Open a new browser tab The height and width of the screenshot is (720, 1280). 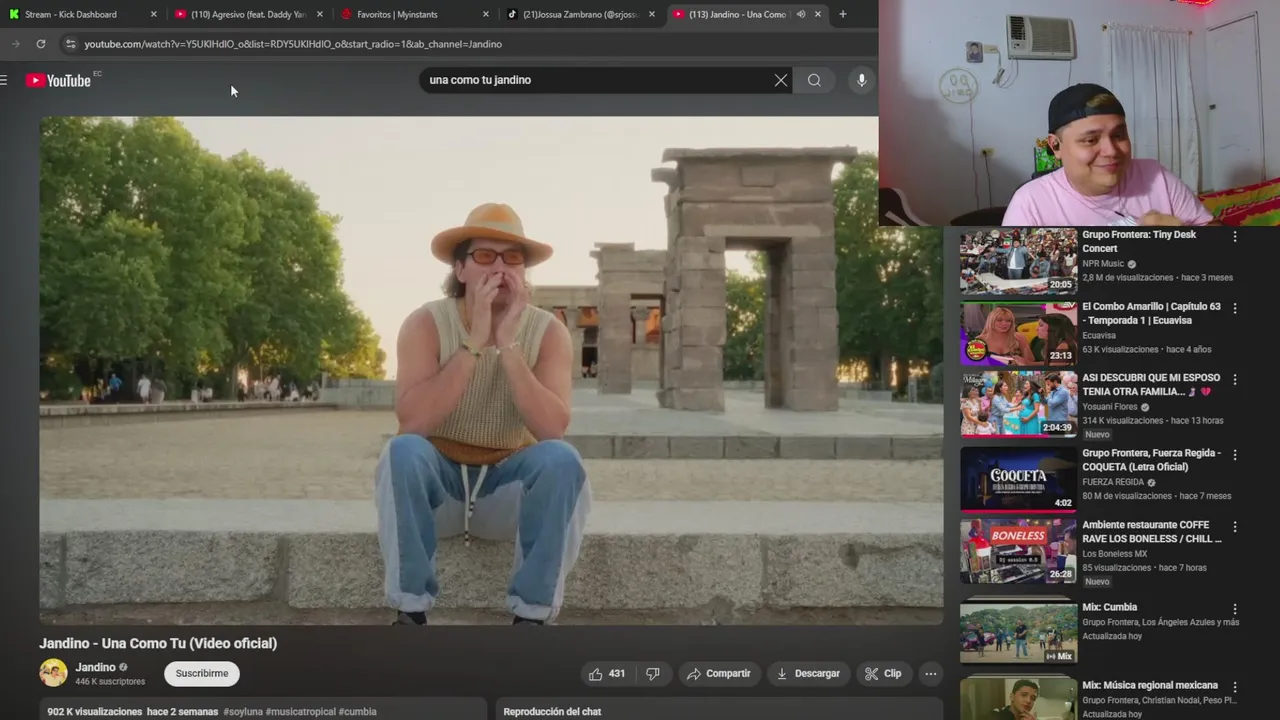point(842,14)
